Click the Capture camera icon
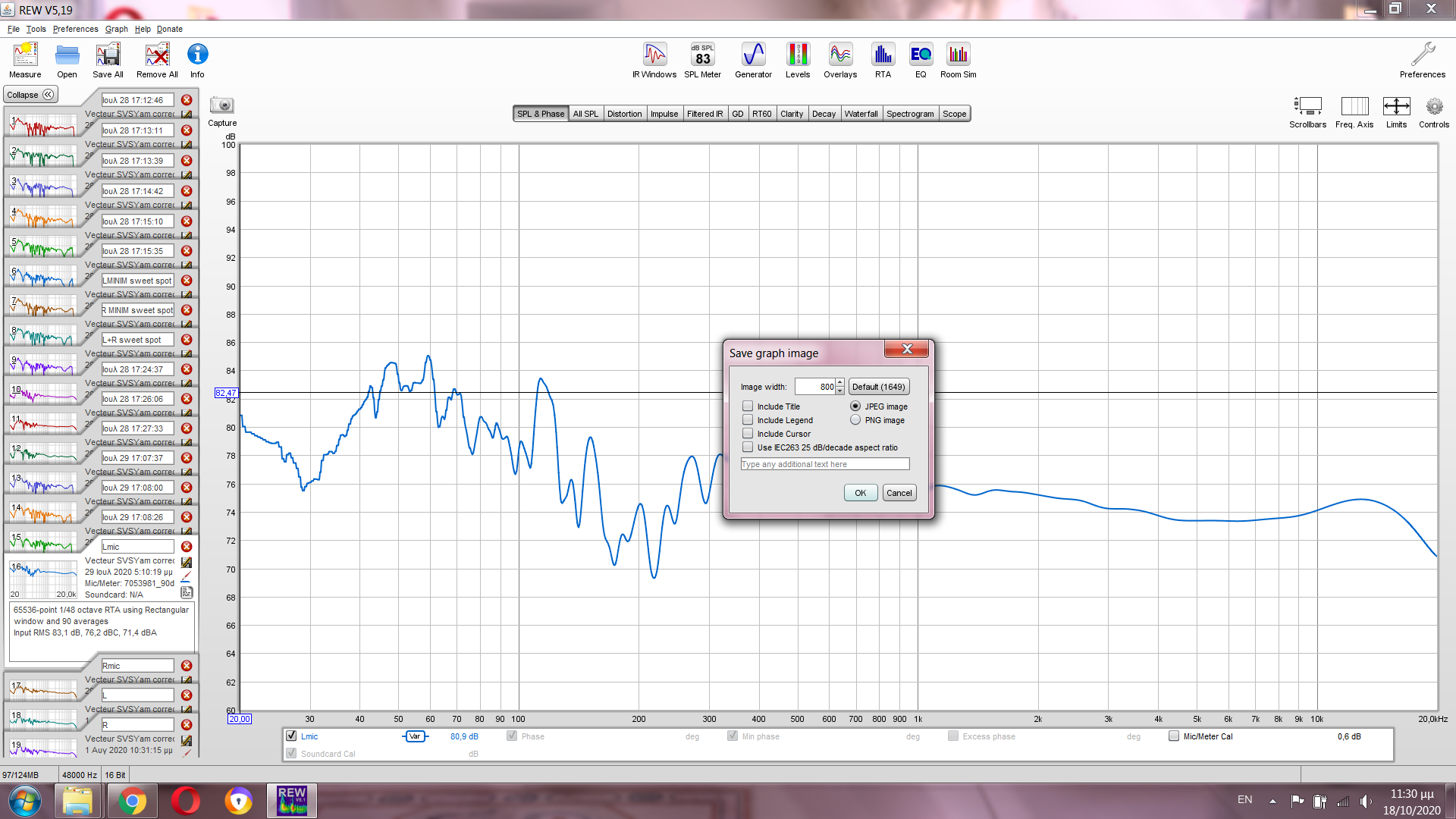The height and width of the screenshot is (819, 1456). tap(222, 105)
